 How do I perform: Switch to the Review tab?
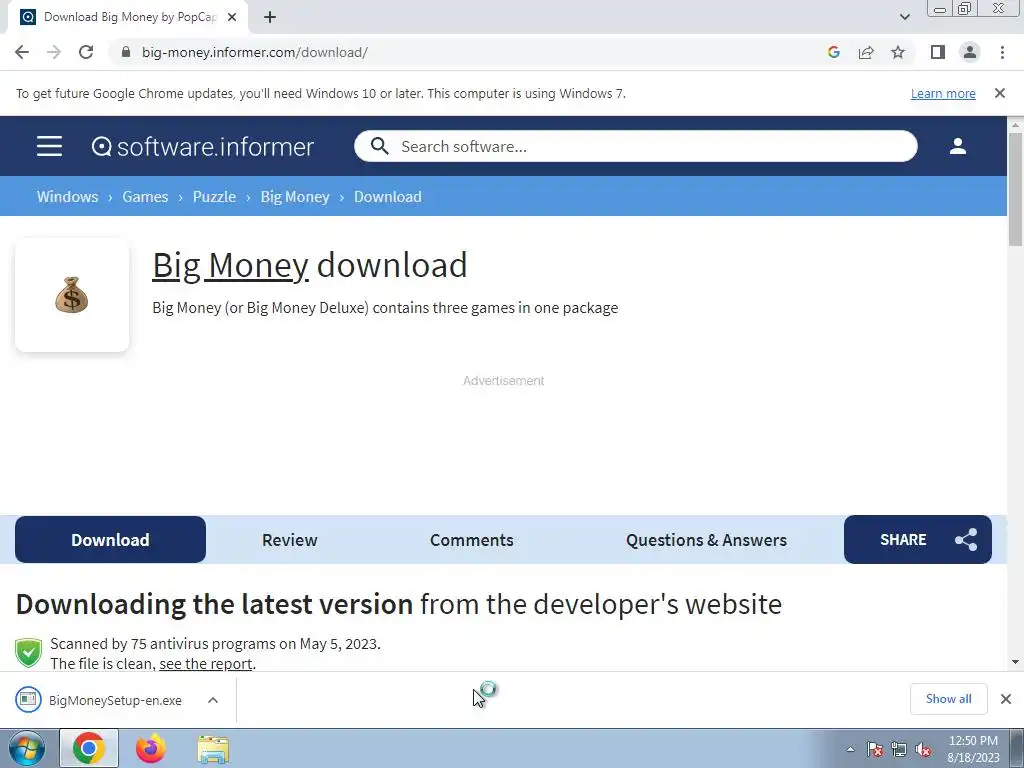(289, 540)
